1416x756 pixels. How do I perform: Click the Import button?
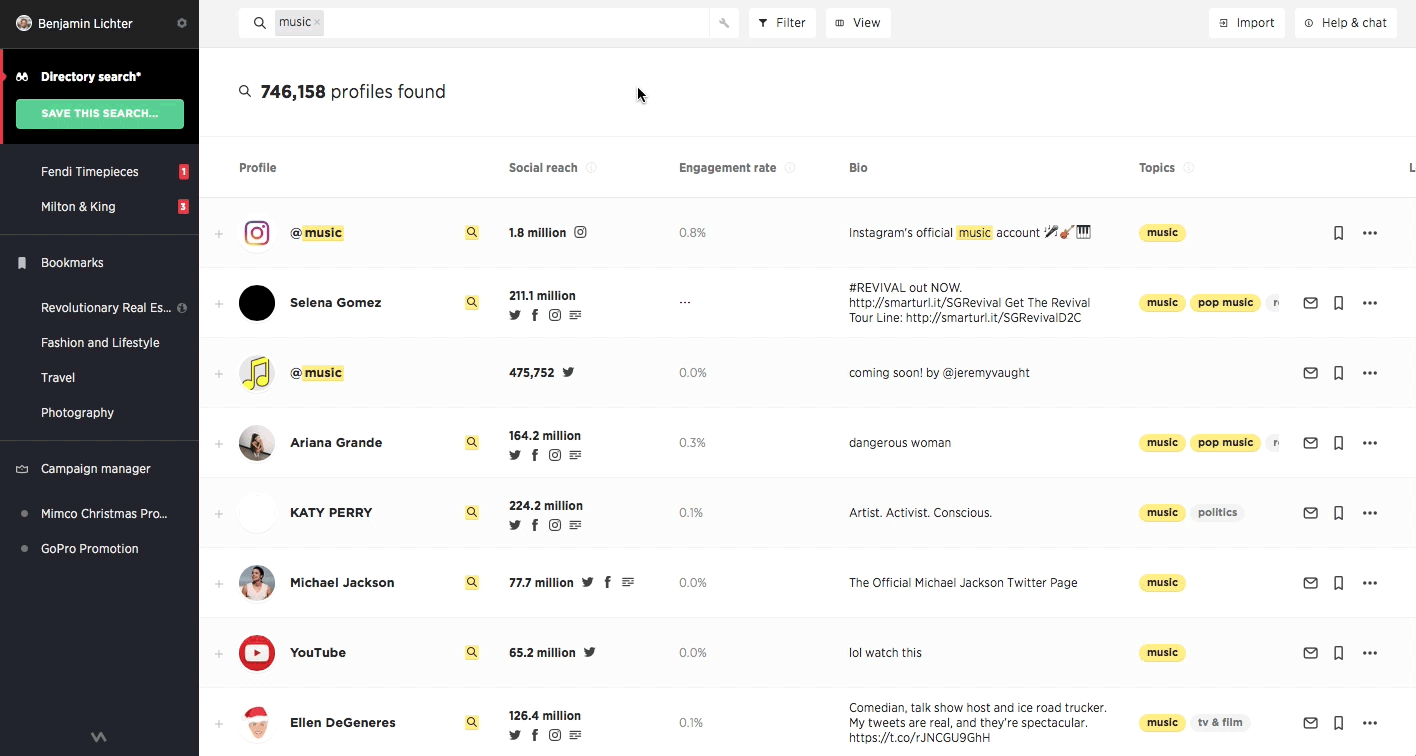(1247, 23)
